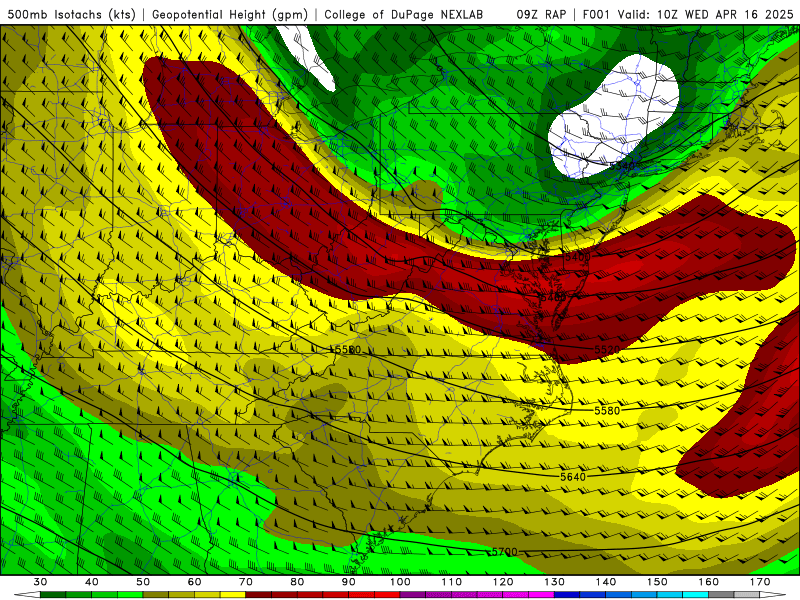
Task: Click the 50 knot value on the color scale
Action: tap(143, 582)
